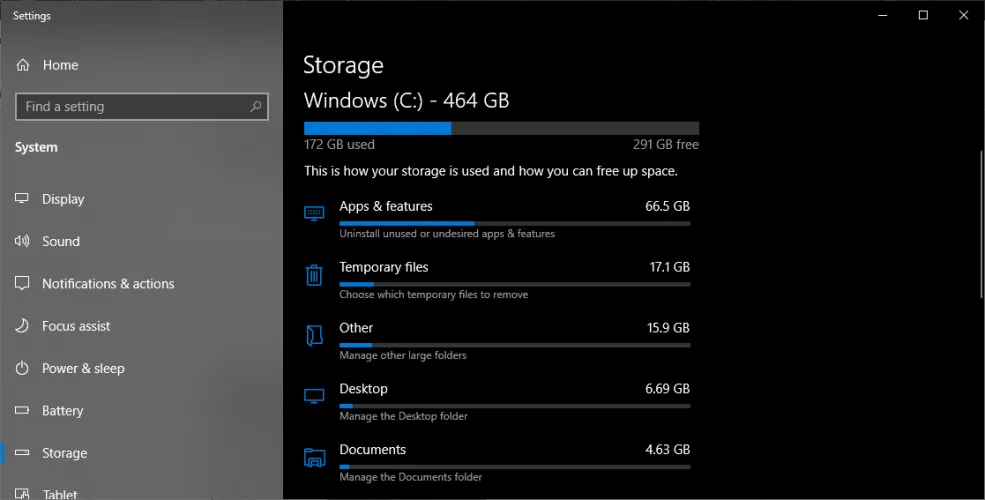Click the Temporary files trash icon
985x500 pixels.
click(x=314, y=275)
